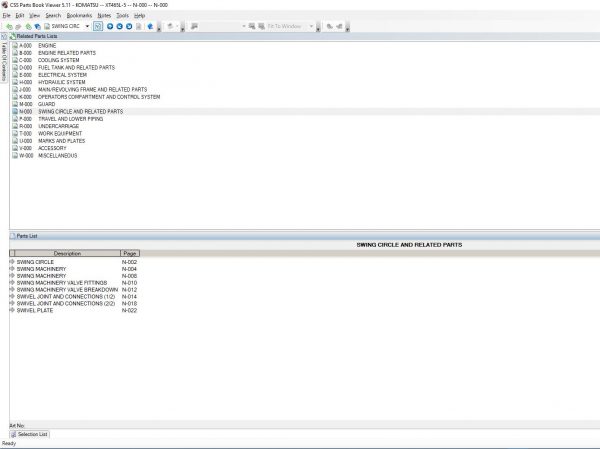600x449 pixels.
Task: Select D-000 FUEL TANK AND RELATED PARTS
Action: coord(64,67)
